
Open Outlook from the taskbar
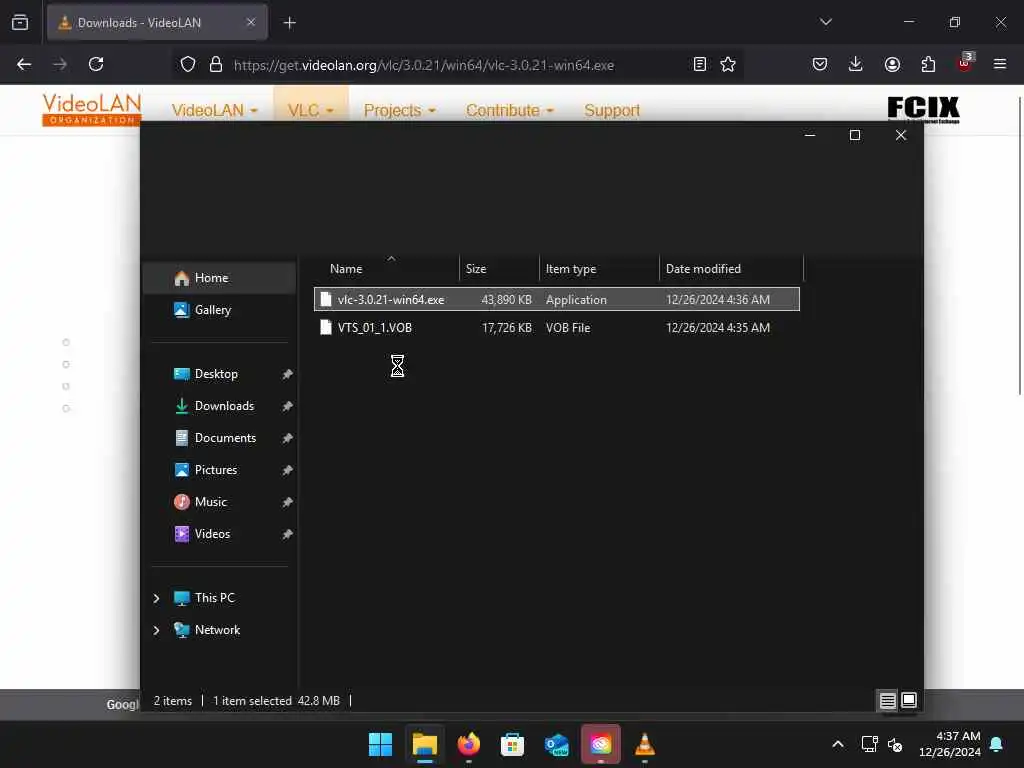(556, 744)
